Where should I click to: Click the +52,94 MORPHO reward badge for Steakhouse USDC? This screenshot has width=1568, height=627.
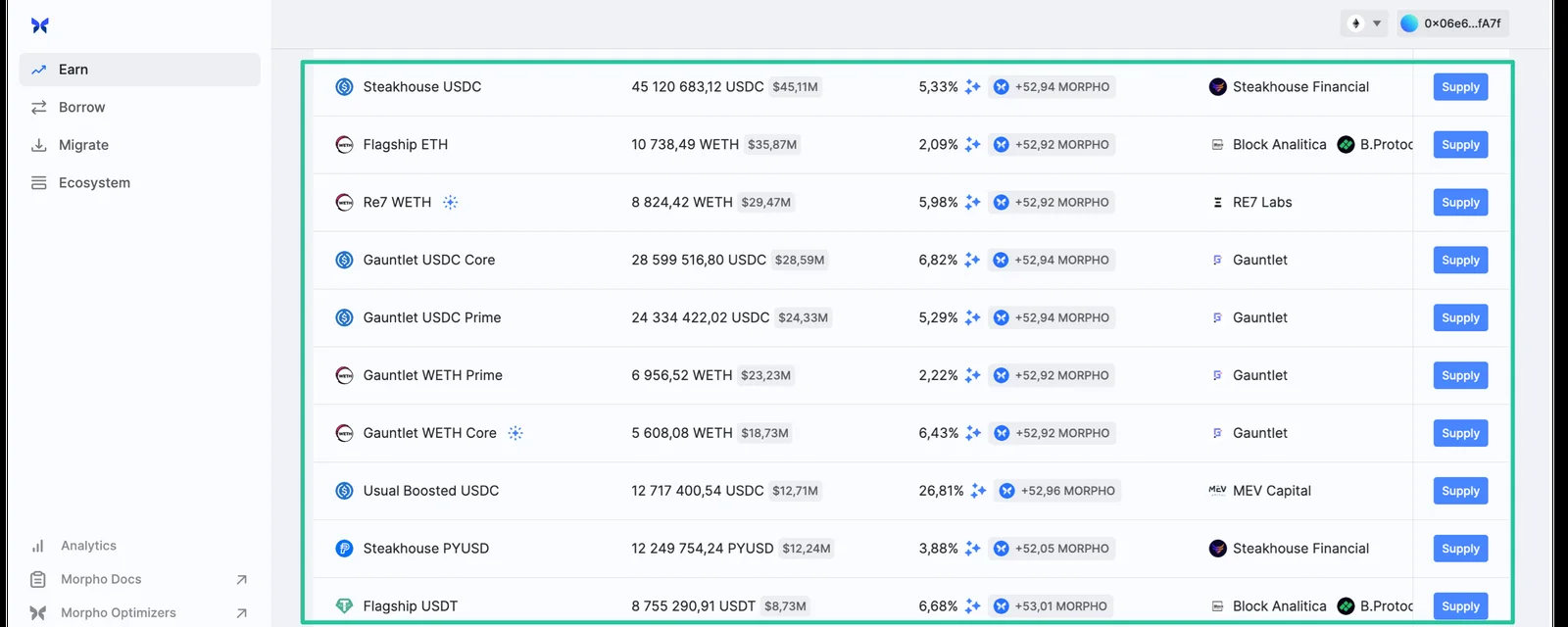click(1052, 87)
